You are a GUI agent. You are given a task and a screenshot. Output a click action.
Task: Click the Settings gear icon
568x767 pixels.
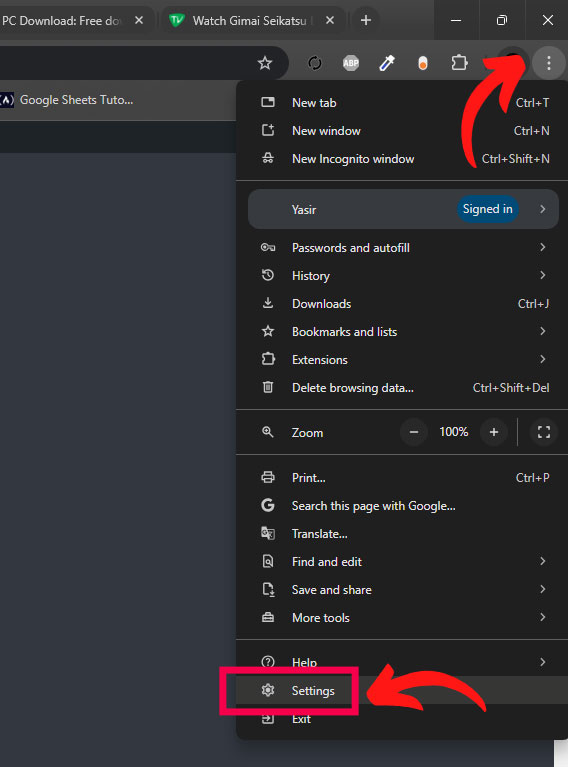[x=268, y=690]
